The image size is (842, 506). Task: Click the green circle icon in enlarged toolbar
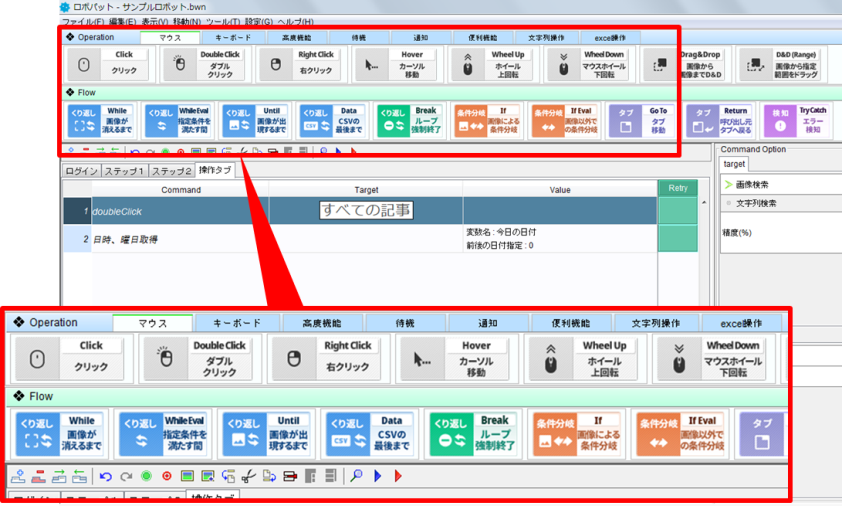(146, 476)
